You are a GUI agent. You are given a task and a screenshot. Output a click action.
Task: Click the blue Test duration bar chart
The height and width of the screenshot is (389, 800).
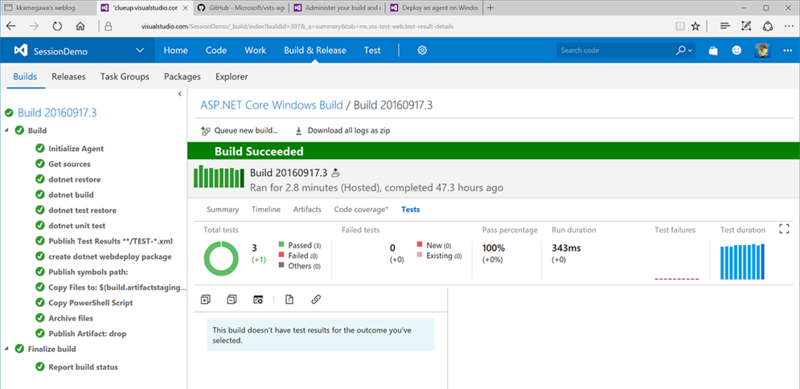(x=742, y=261)
